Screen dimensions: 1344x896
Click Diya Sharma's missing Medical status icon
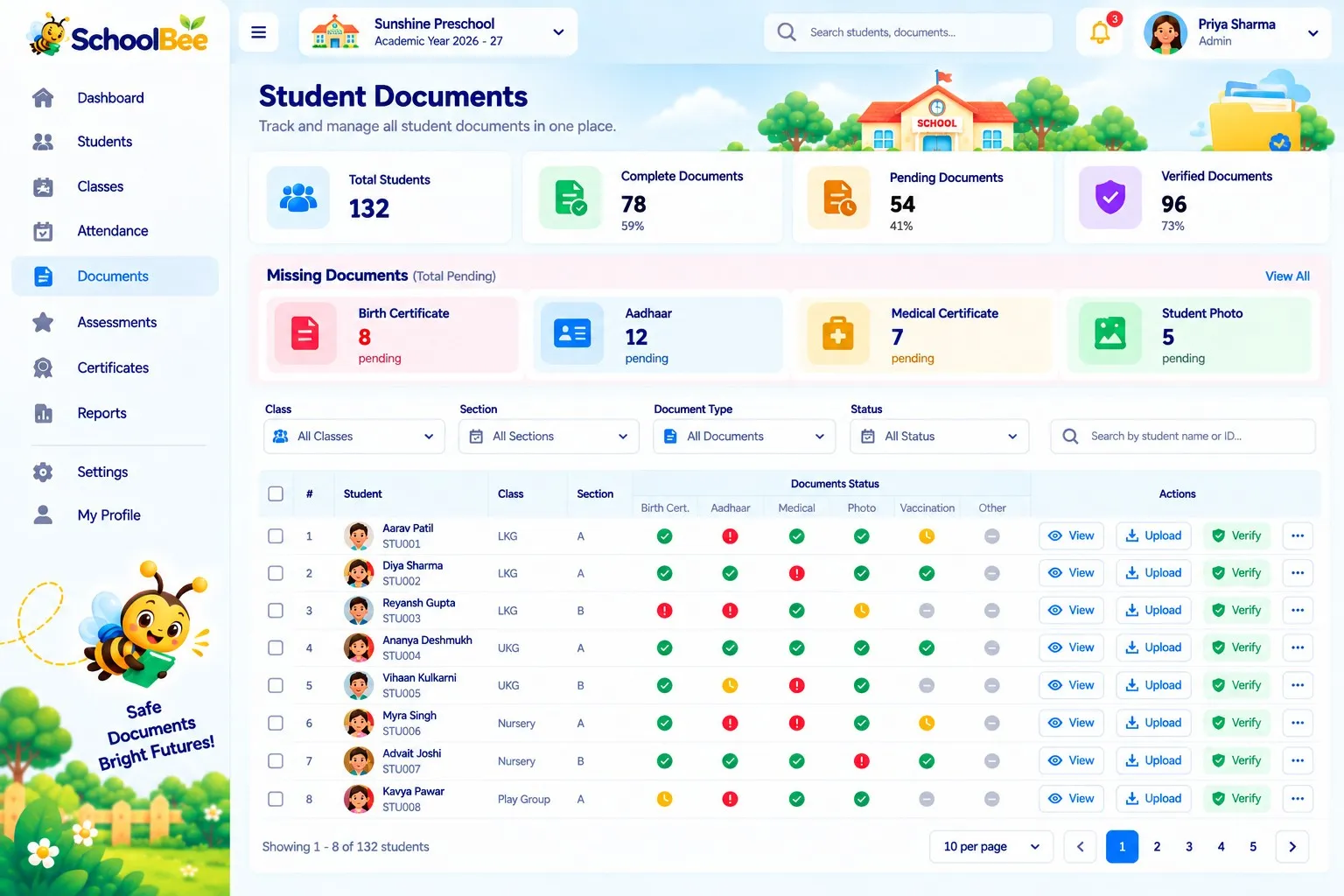(x=796, y=573)
